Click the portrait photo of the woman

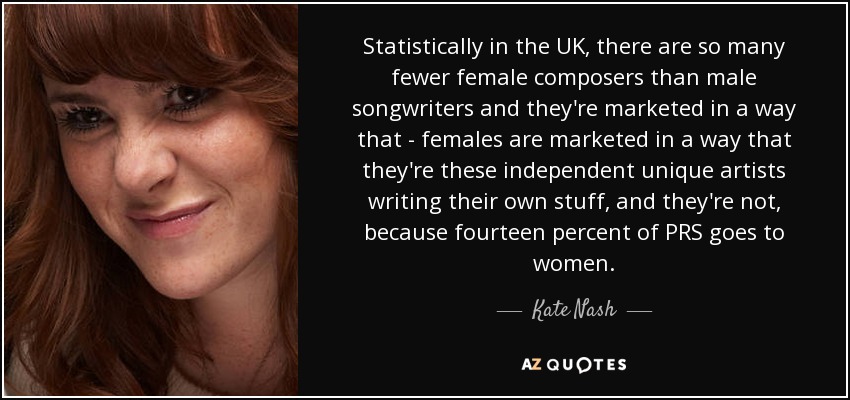(160, 200)
